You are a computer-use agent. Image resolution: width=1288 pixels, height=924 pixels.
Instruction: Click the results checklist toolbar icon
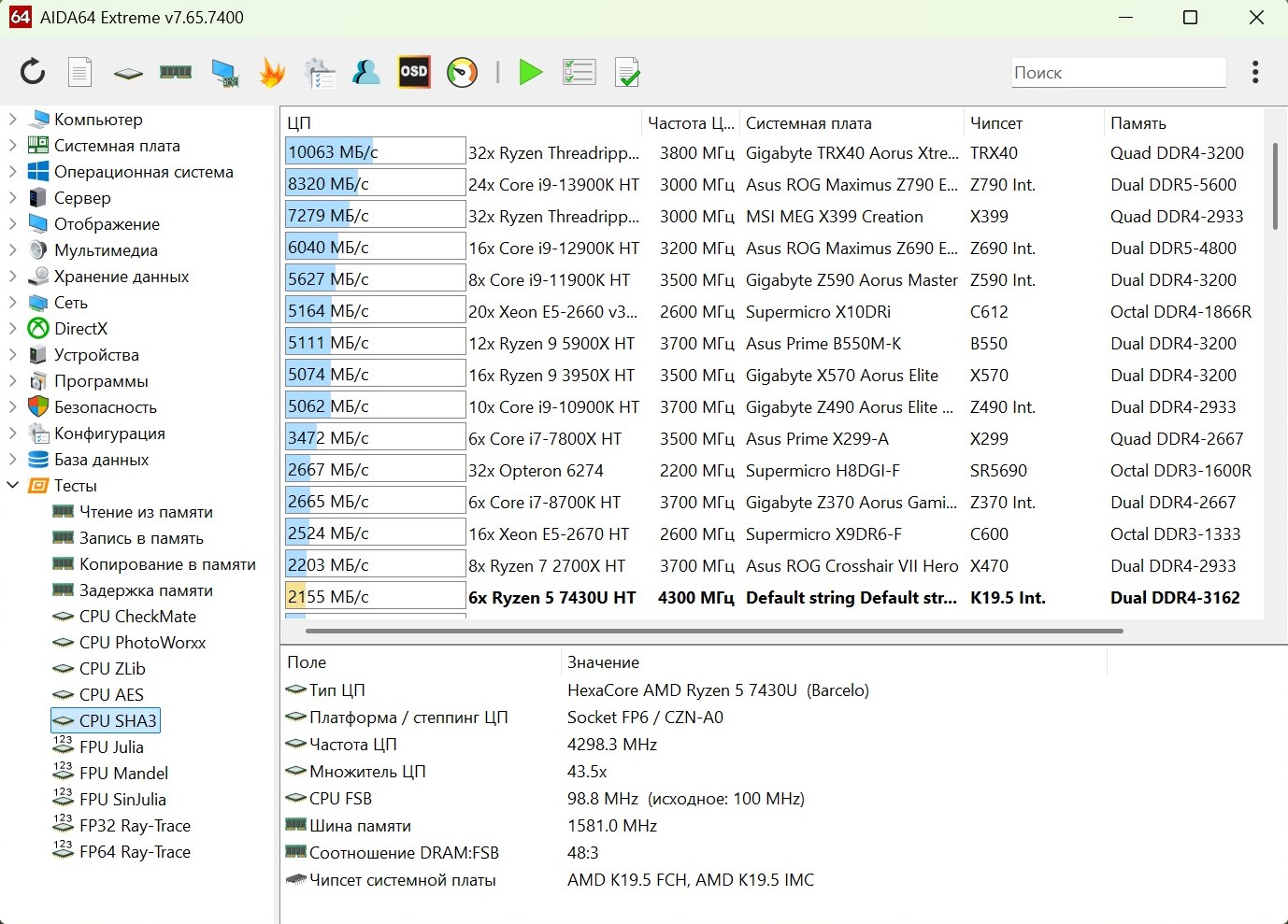click(x=580, y=72)
